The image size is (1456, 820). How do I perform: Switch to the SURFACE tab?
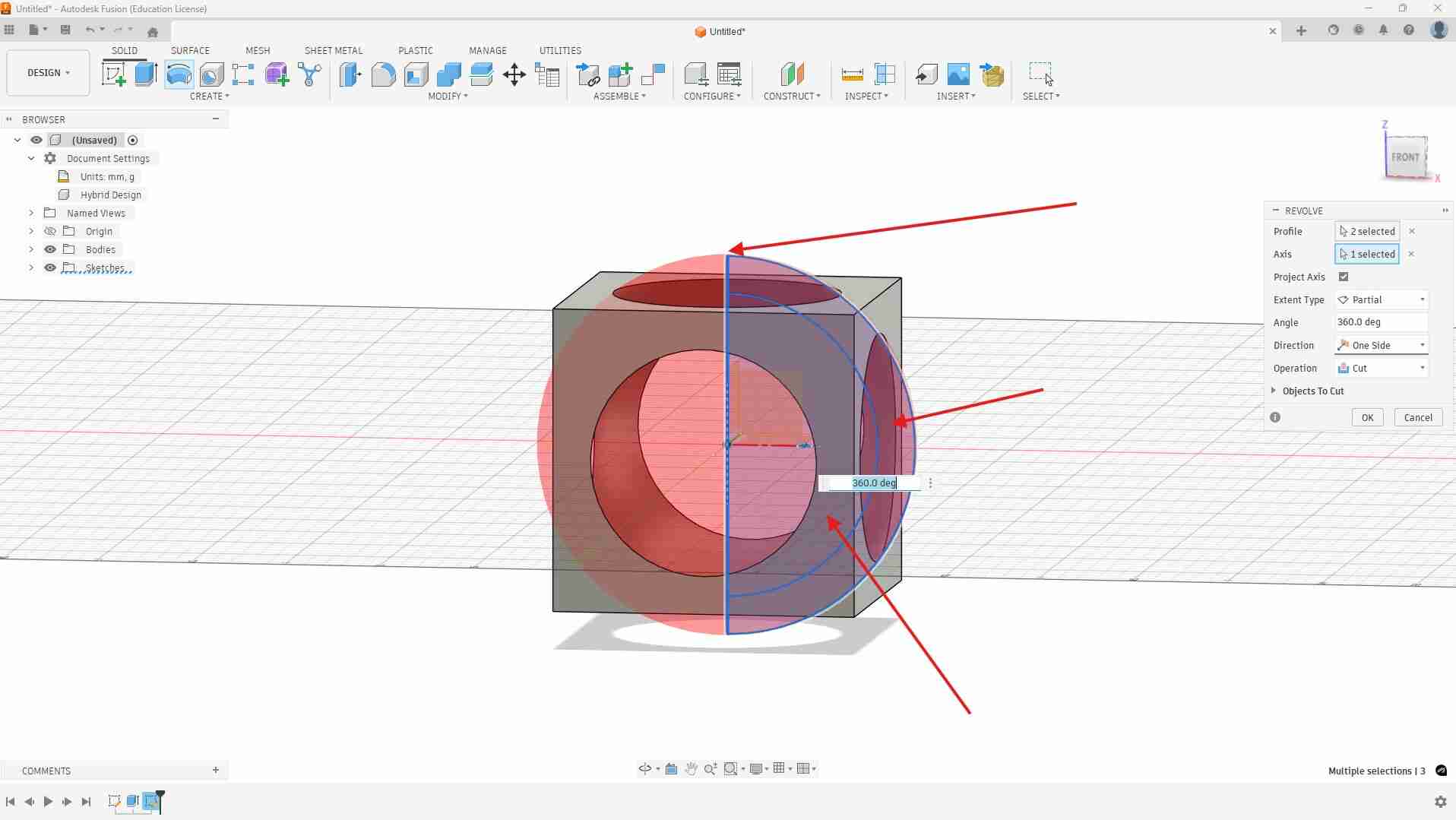[190, 50]
